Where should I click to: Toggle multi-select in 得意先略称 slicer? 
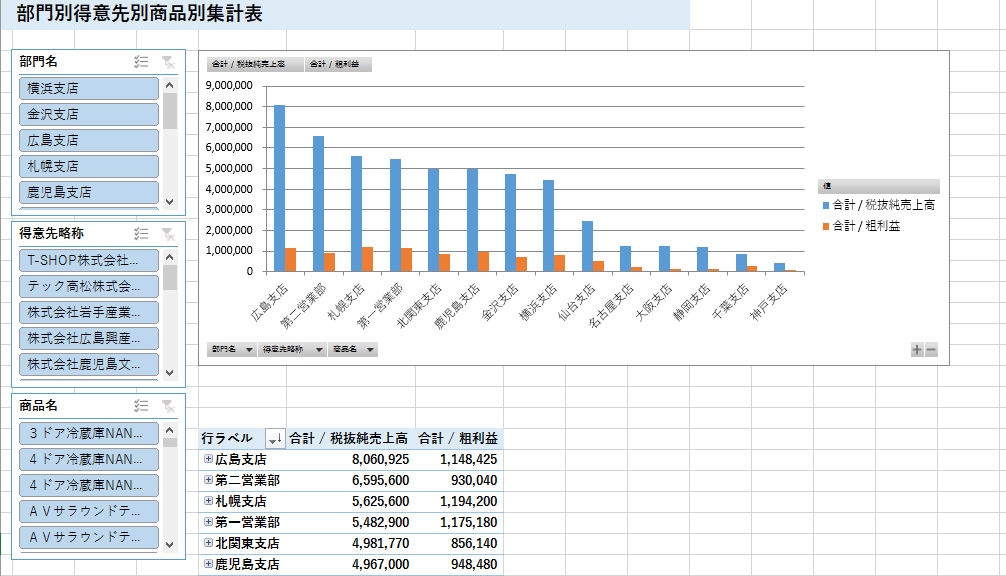[x=142, y=233]
